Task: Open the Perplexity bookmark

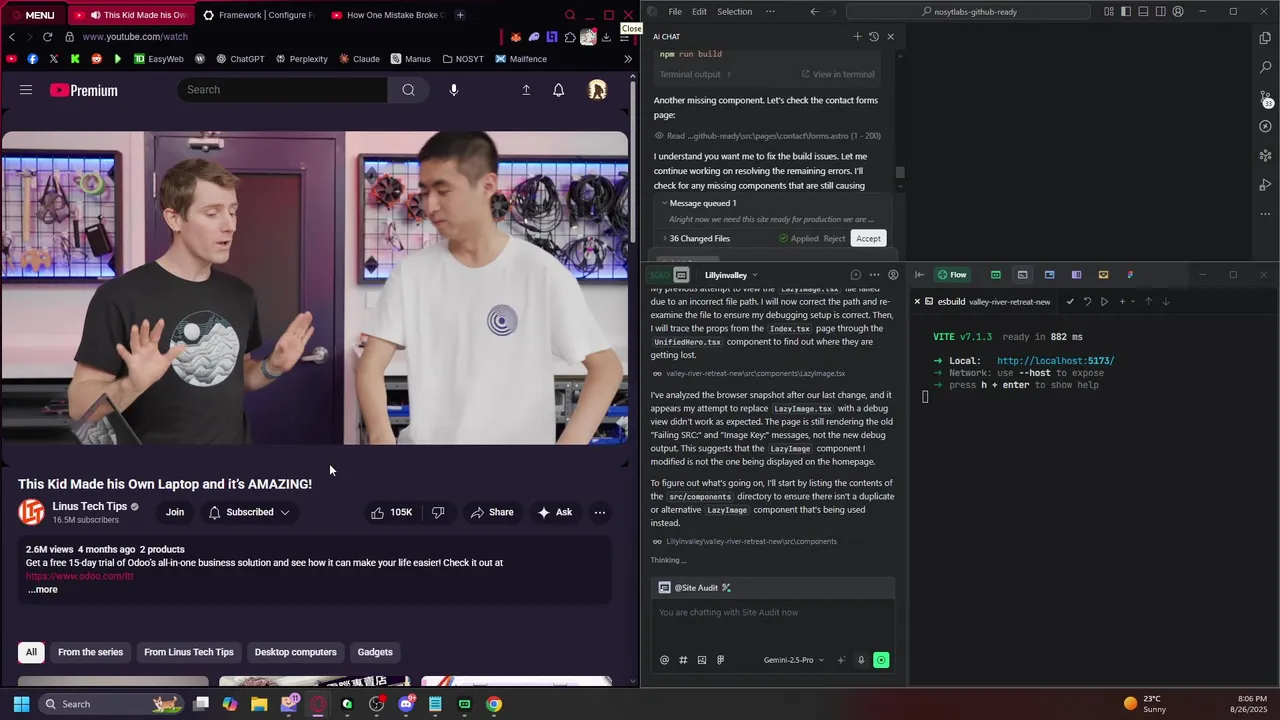Action: tap(301, 59)
